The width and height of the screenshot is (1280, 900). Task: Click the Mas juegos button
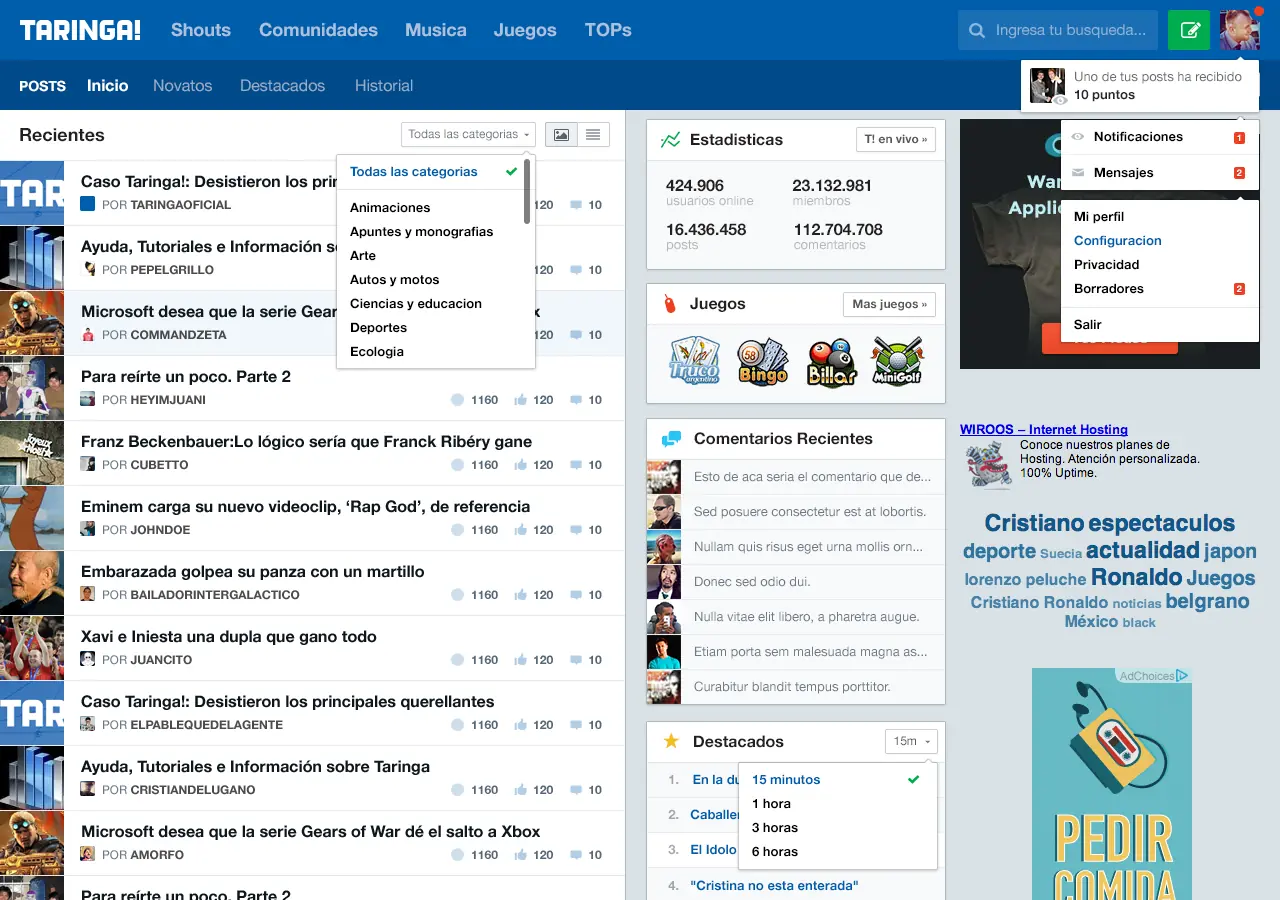click(889, 304)
